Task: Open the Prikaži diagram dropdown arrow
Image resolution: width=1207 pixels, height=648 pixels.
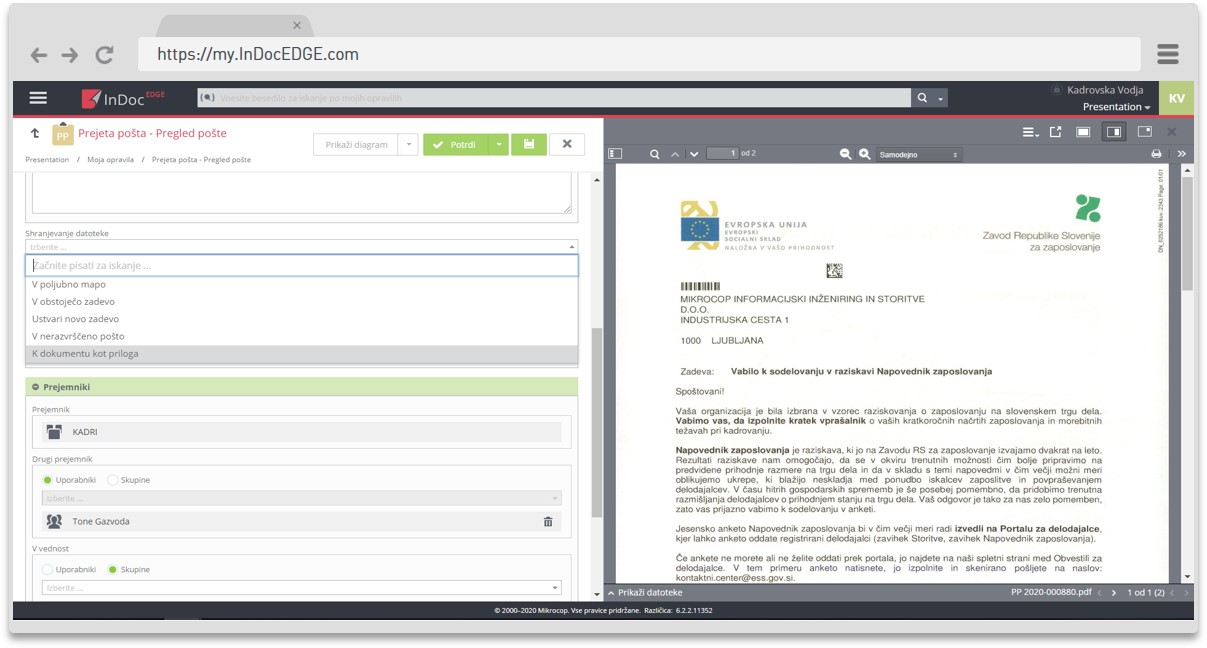Action: [407, 145]
